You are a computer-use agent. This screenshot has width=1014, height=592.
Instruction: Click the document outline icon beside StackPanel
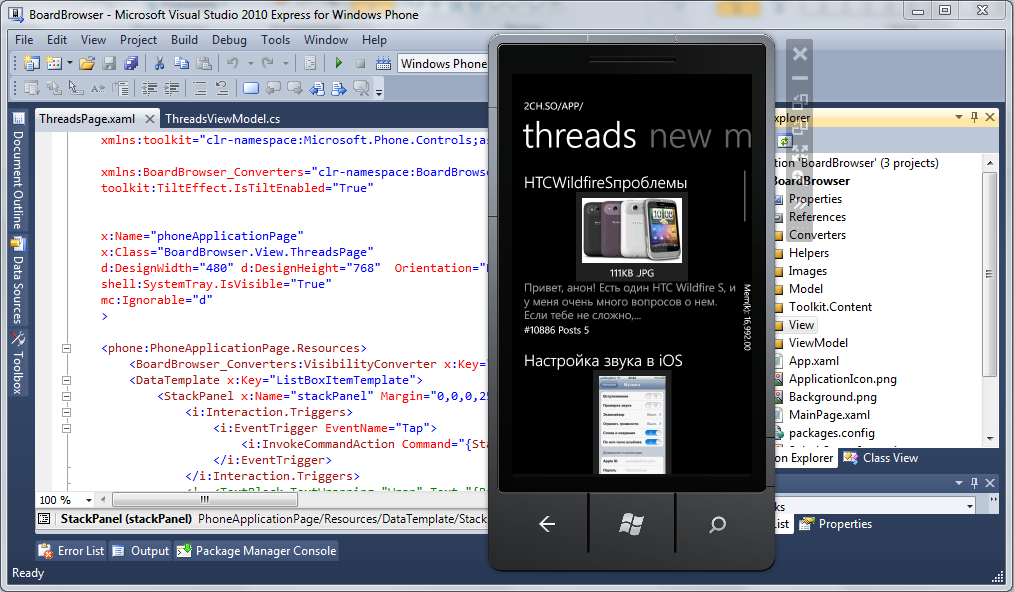(44, 518)
